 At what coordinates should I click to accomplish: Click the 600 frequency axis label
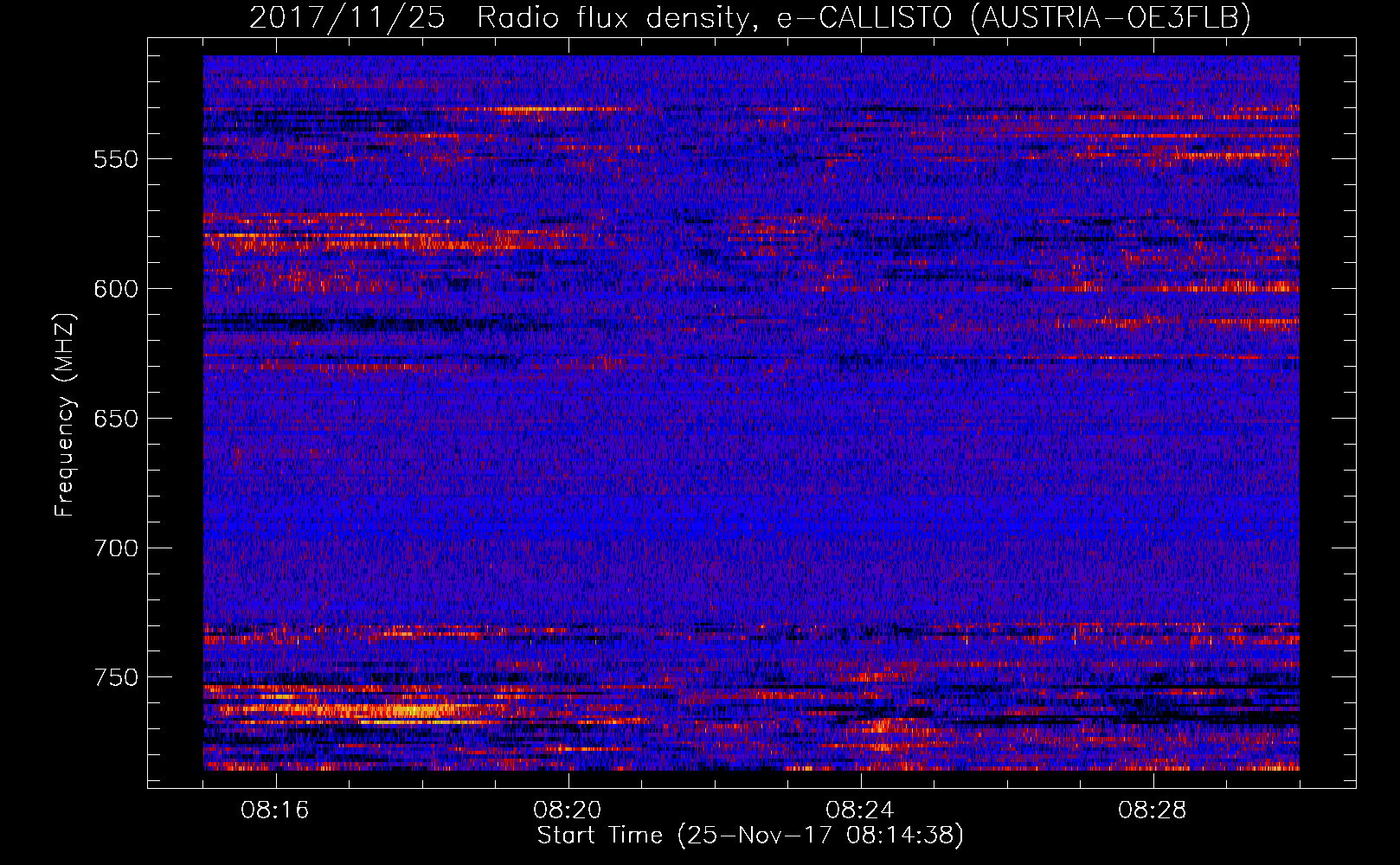pyautogui.click(x=116, y=289)
